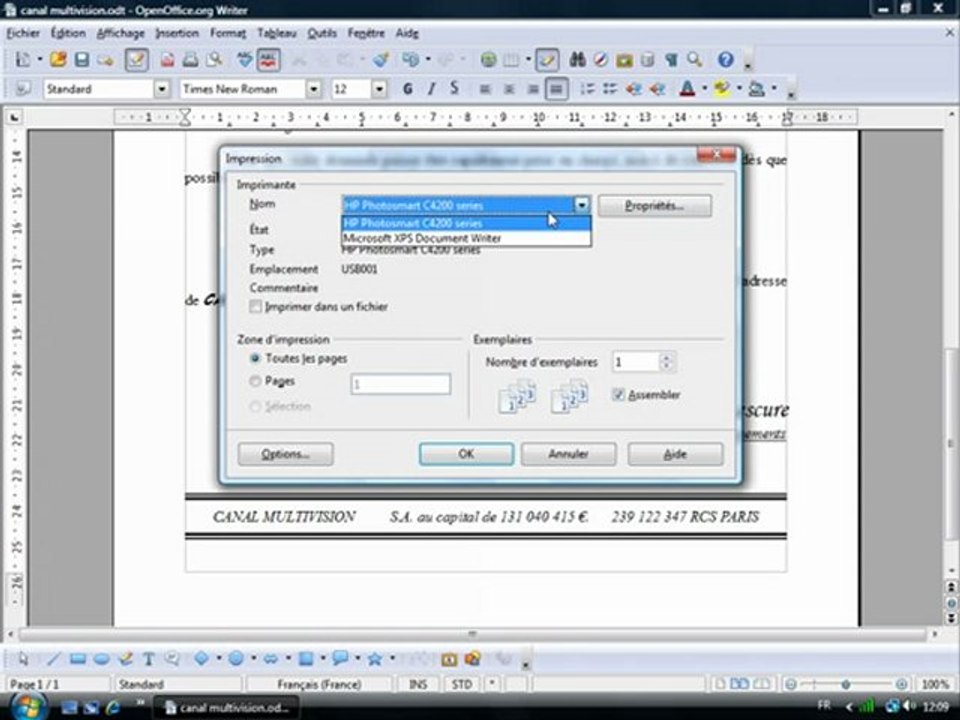Apply Underline S formatting
The width and height of the screenshot is (960, 720).
[454, 89]
